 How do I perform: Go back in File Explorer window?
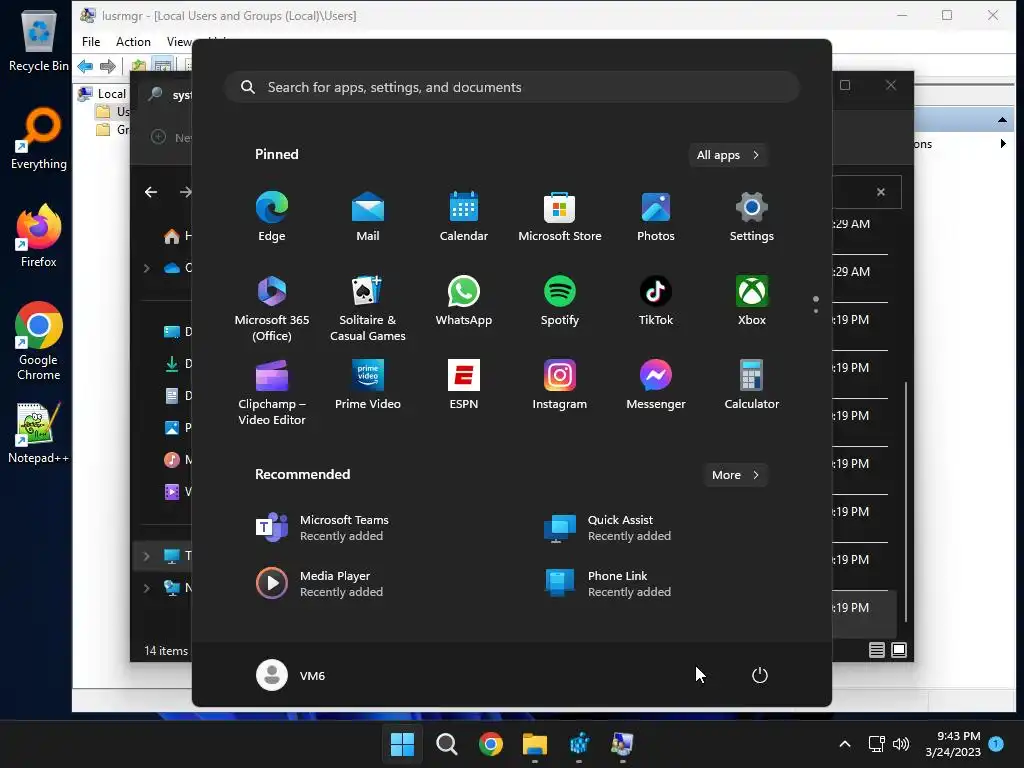tap(151, 192)
